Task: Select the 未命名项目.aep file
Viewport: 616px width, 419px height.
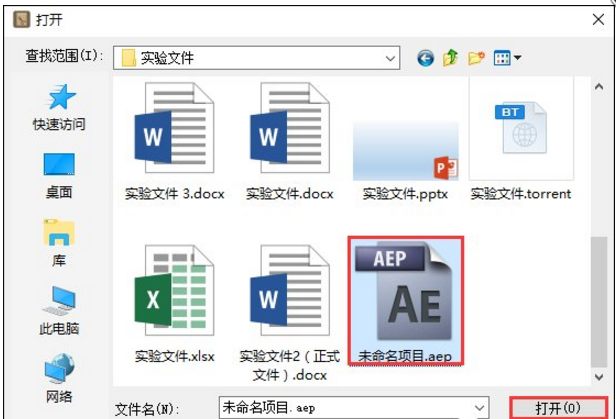Action: pos(405,302)
